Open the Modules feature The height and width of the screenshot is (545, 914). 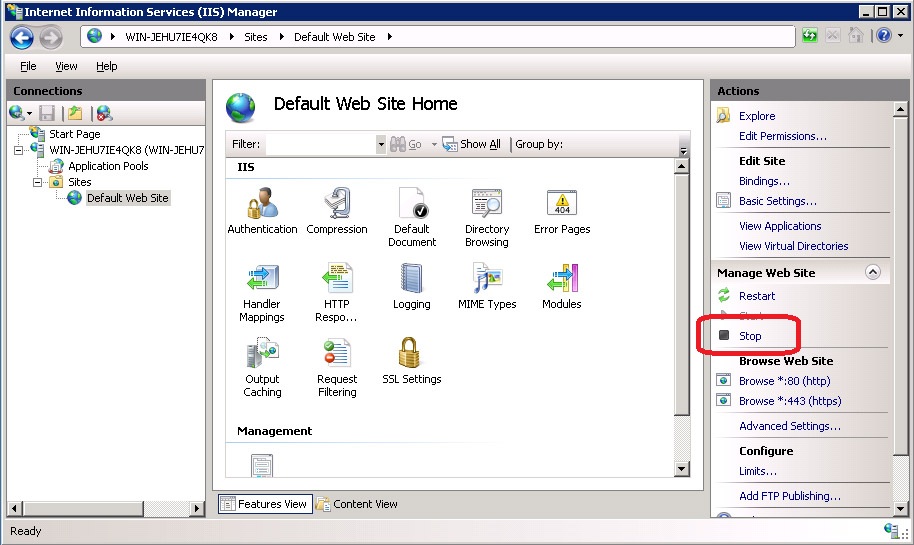pyautogui.click(x=562, y=277)
